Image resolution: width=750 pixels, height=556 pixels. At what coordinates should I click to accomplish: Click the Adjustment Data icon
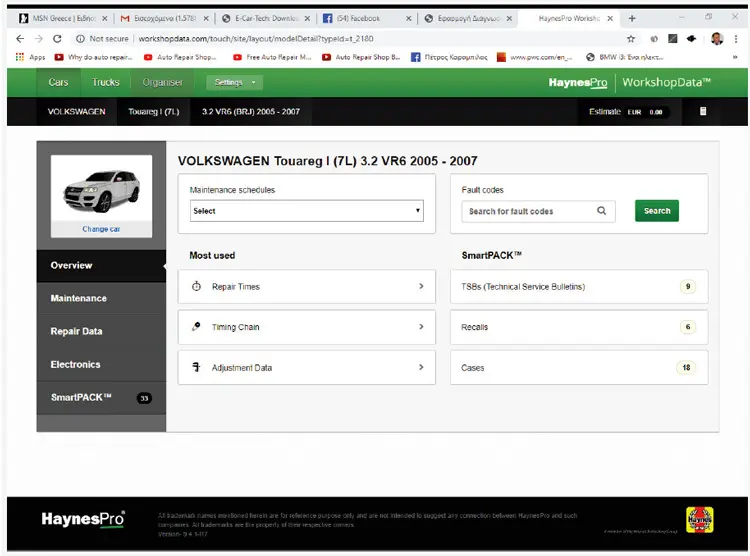196,367
